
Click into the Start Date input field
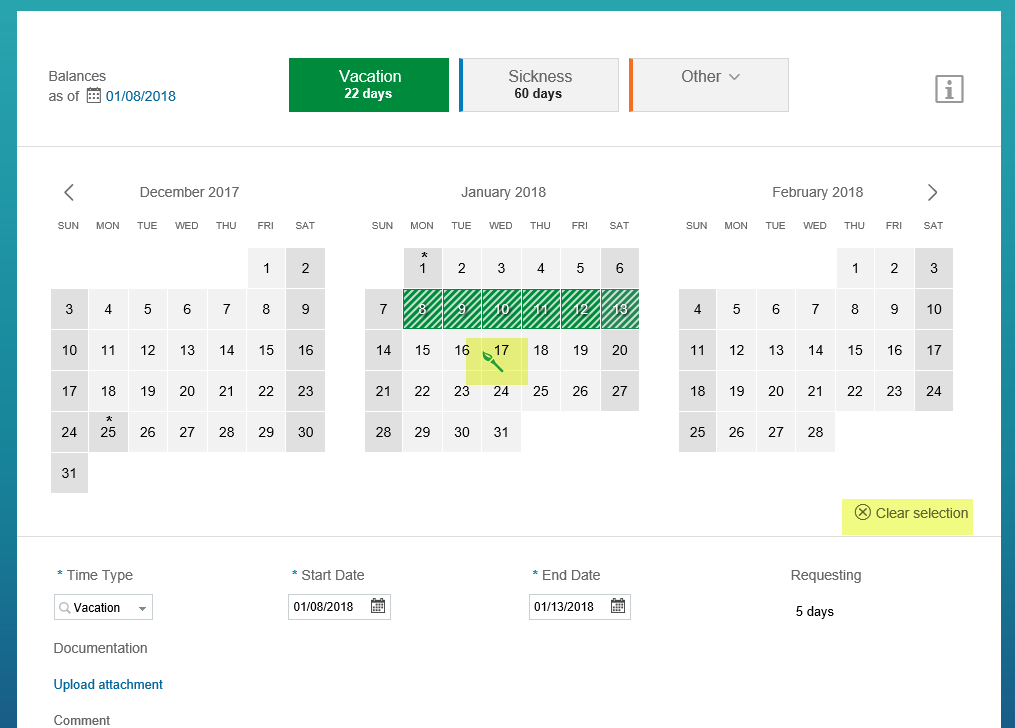coord(329,607)
